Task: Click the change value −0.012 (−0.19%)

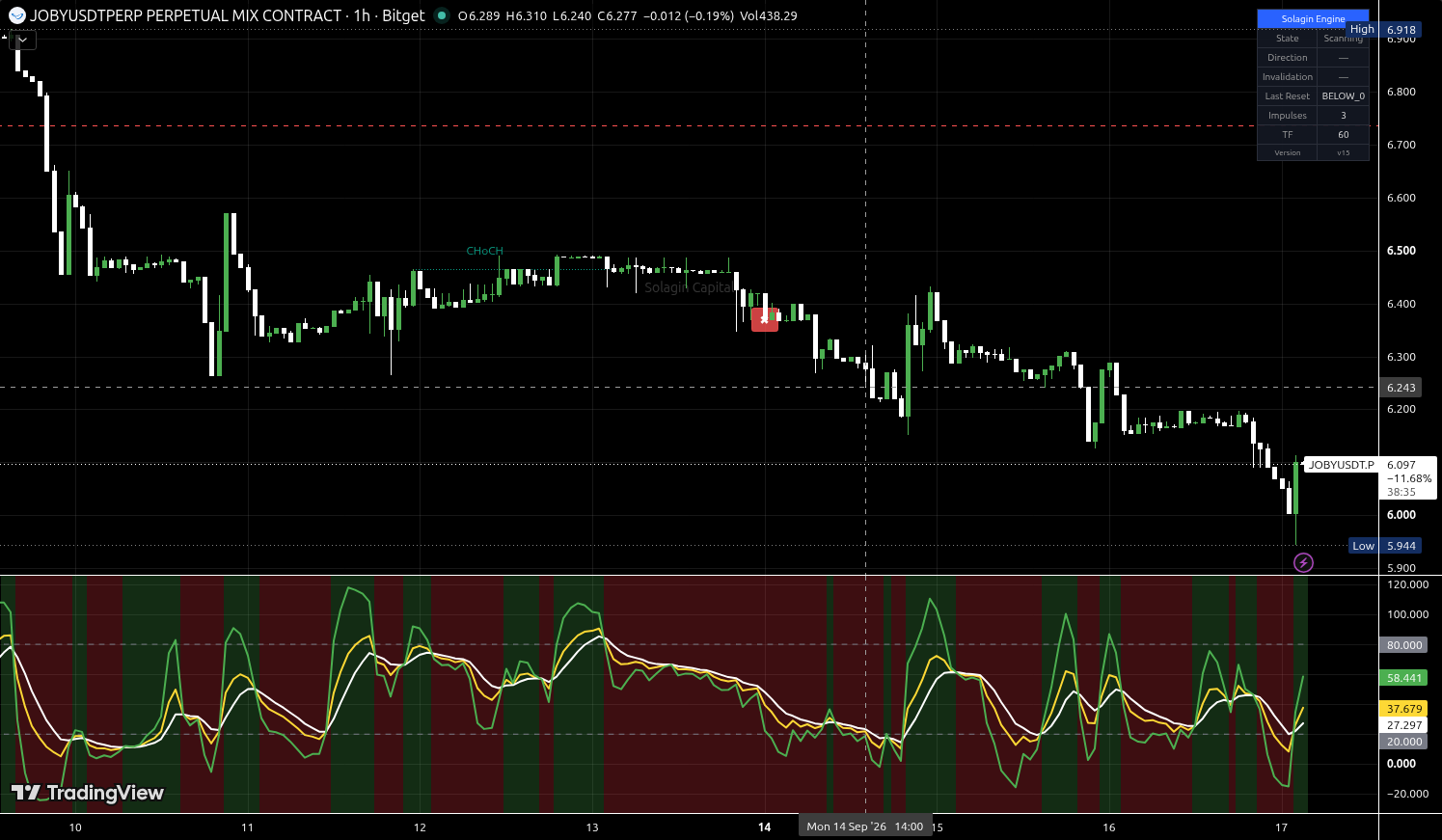Action: pos(689,16)
